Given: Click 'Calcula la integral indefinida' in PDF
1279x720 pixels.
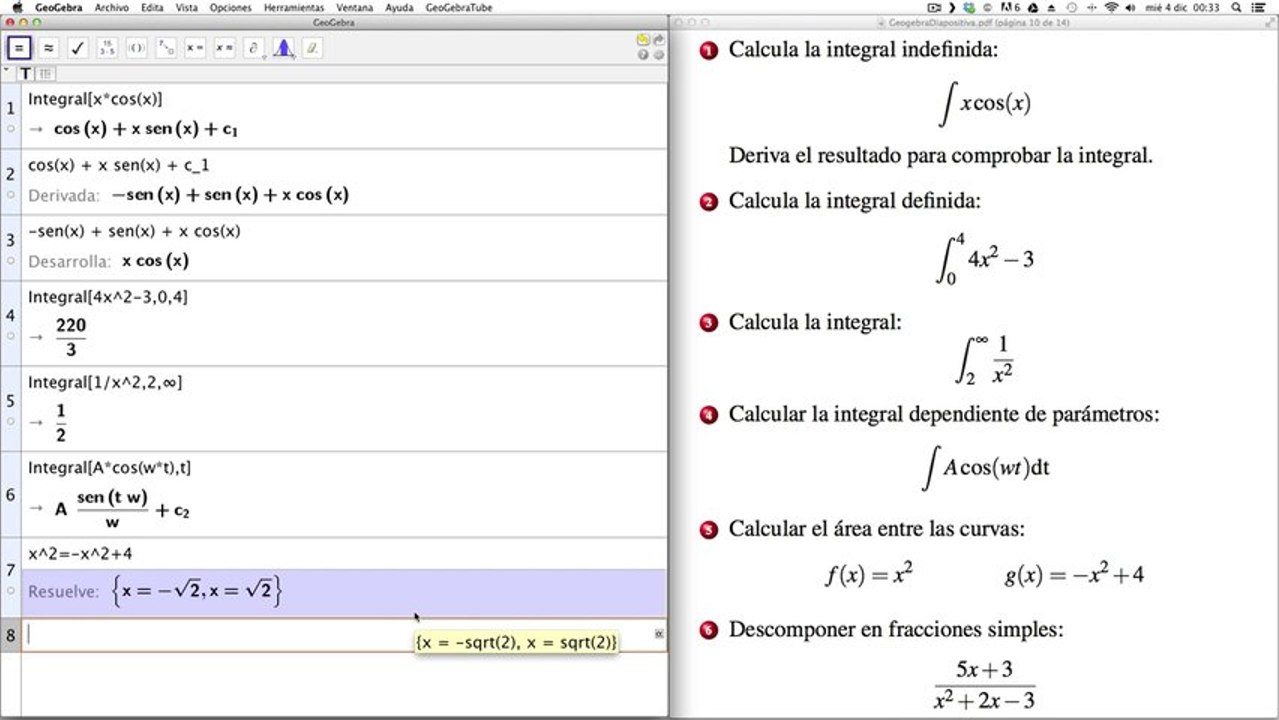Looking at the screenshot, I should 863,50.
